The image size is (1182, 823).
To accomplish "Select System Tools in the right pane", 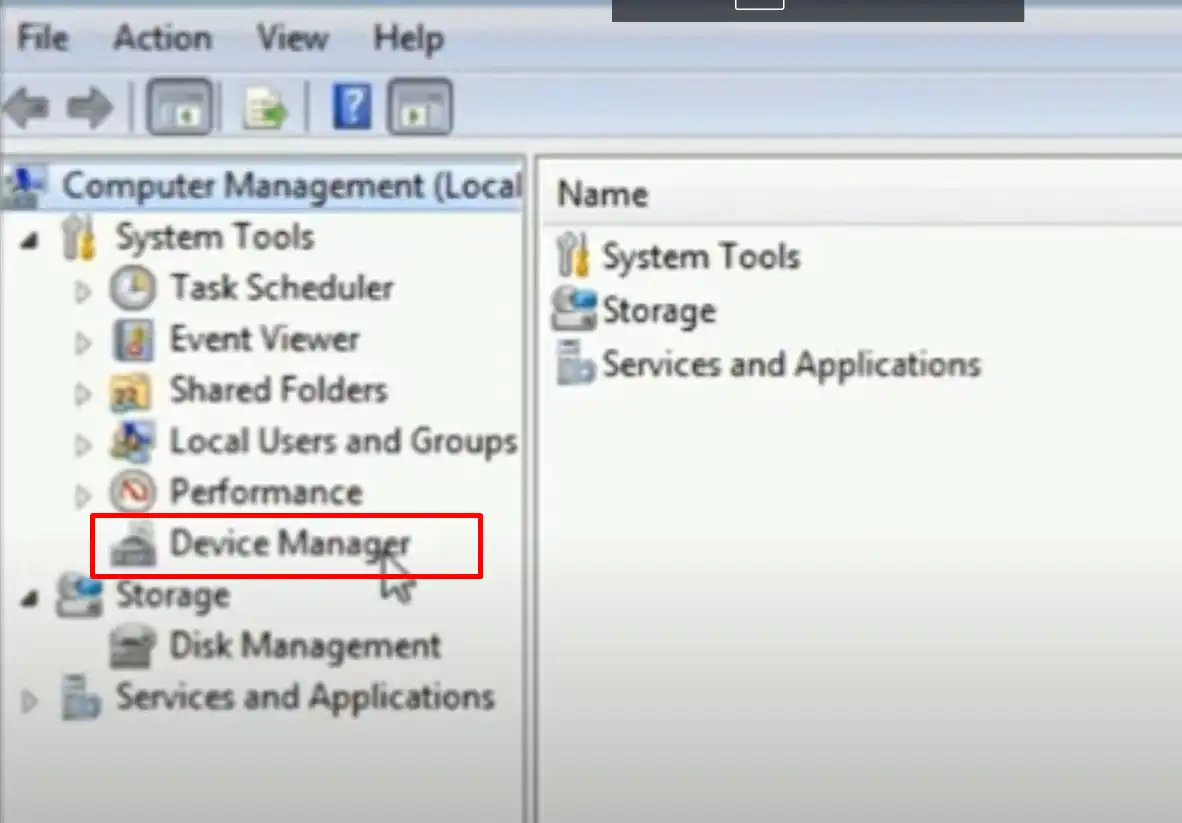I will (x=701, y=256).
